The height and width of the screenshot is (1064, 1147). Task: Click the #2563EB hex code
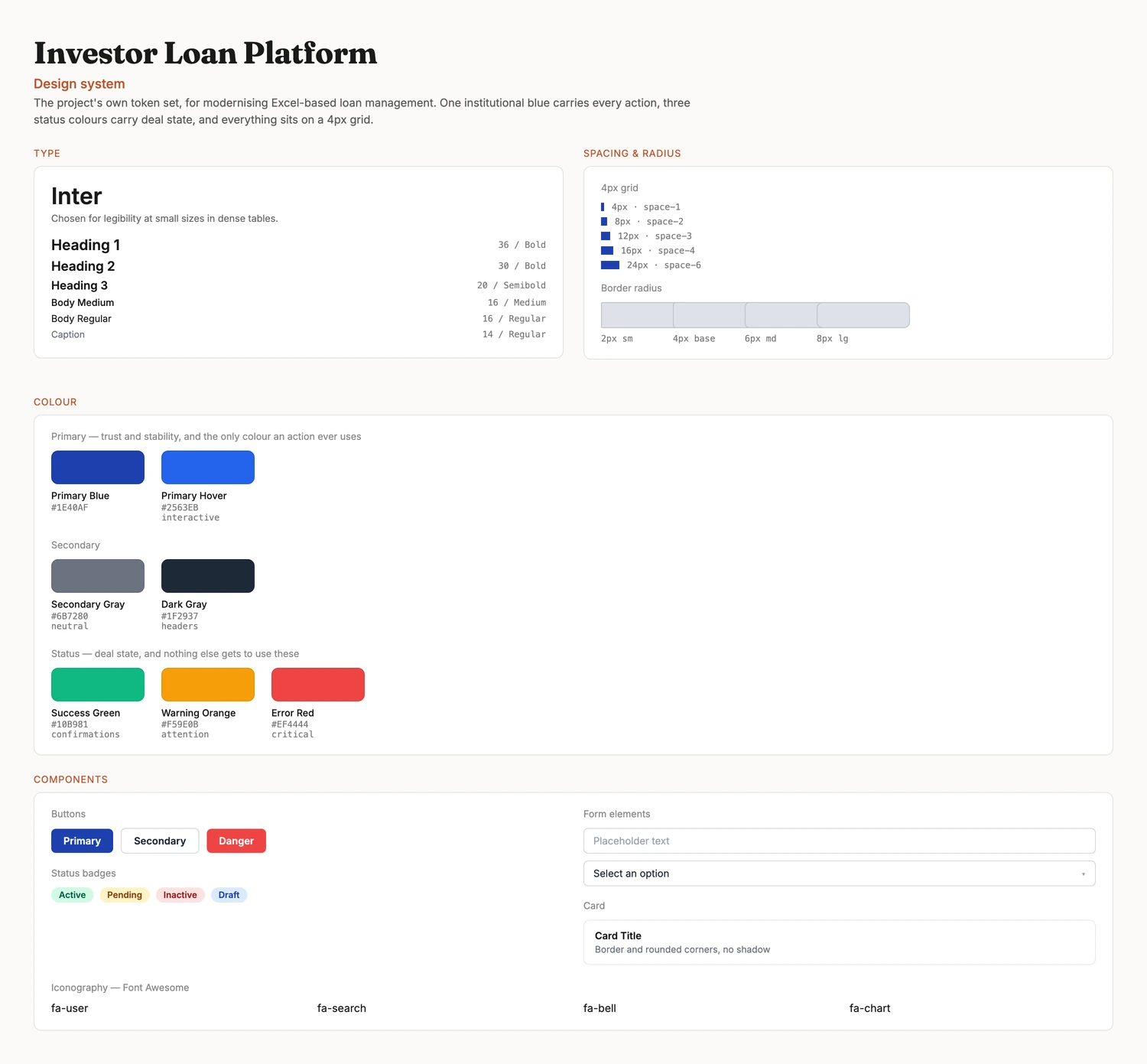click(180, 508)
